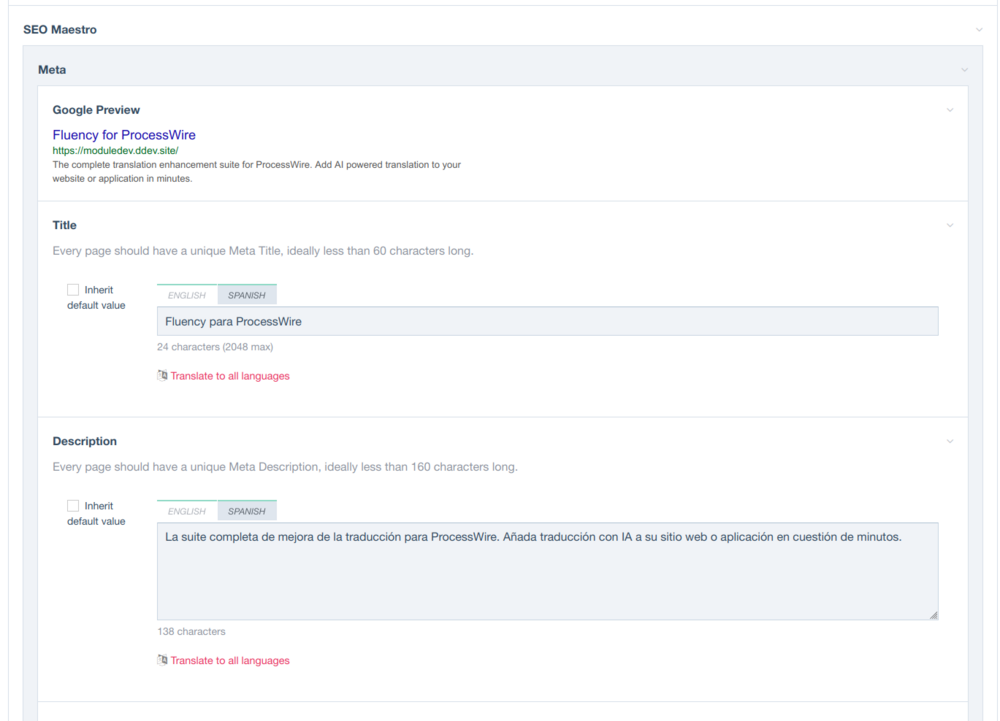The height and width of the screenshot is (721, 1000).
Task: Switch to the ENGLISH tab for the Description field
Action: [x=186, y=510]
